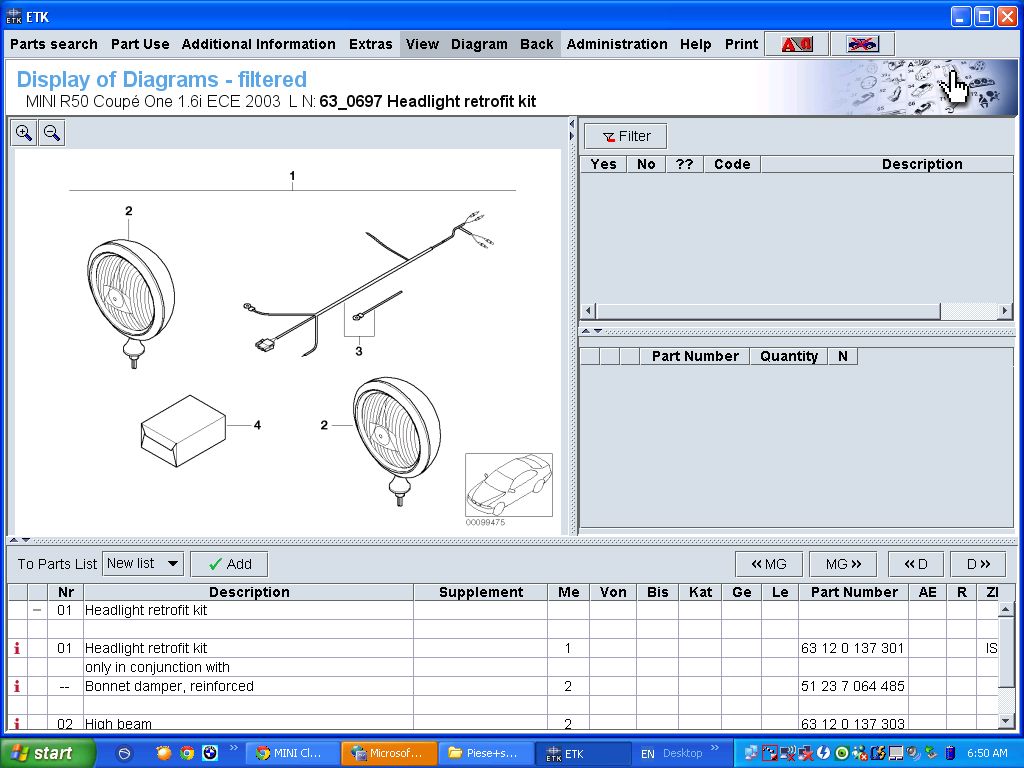Click the Add button
The image size is (1024, 768).
(x=229, y=564)
